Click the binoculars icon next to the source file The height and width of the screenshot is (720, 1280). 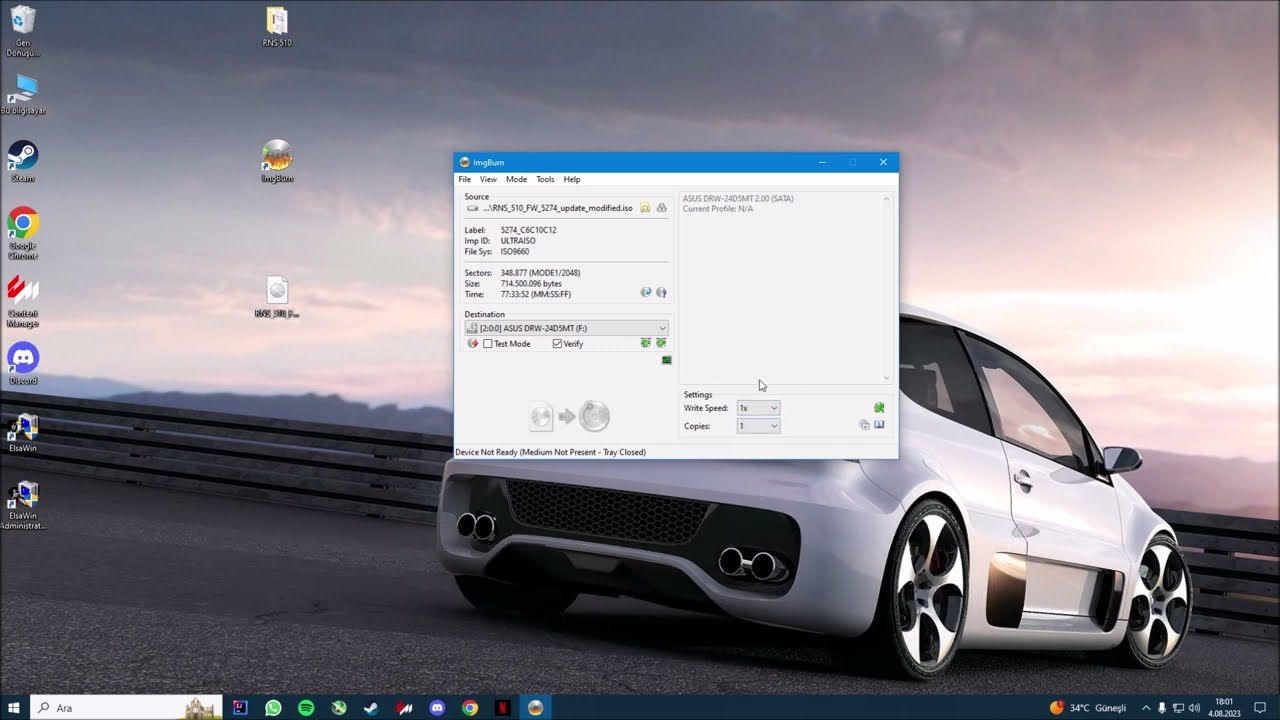pyautogui.click(x=661, y=208)
